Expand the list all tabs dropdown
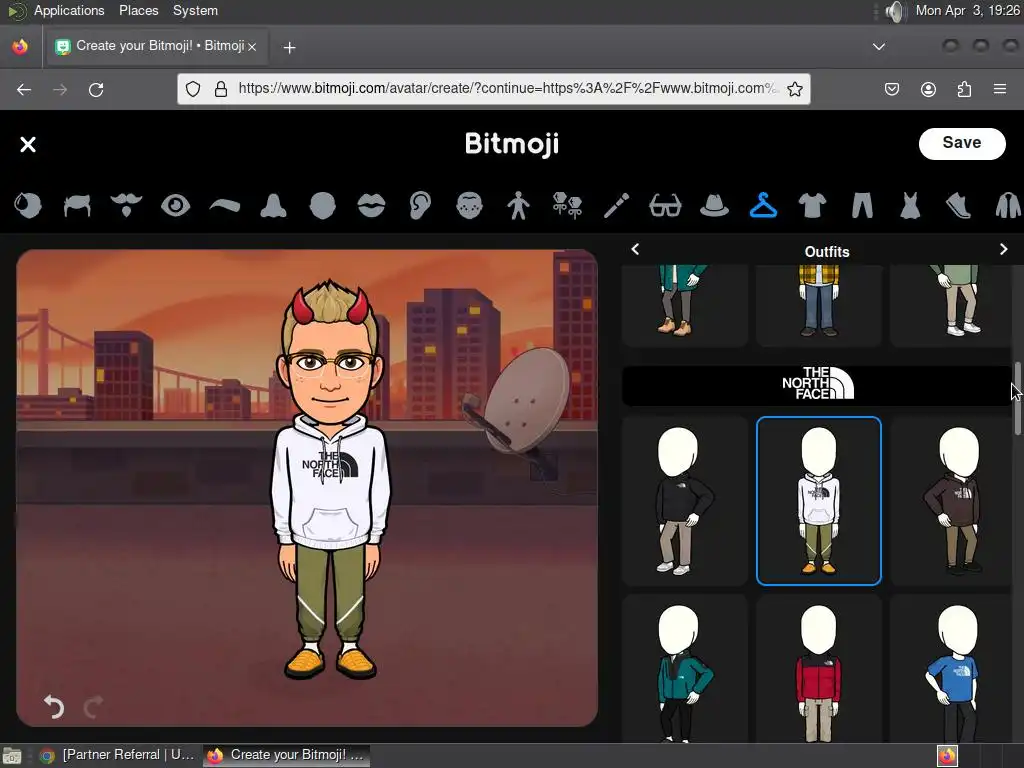 (879, 46)
